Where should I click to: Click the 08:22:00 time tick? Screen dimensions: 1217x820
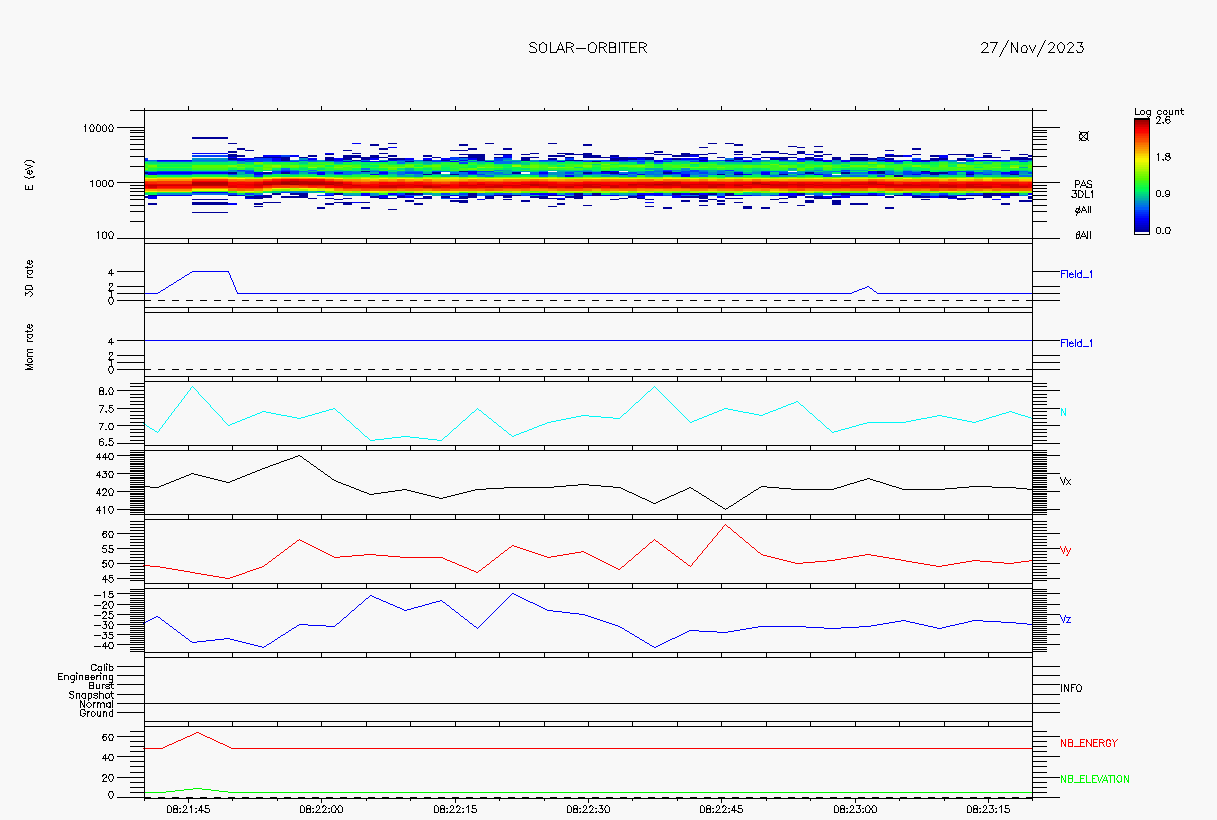tap(322, 808)
